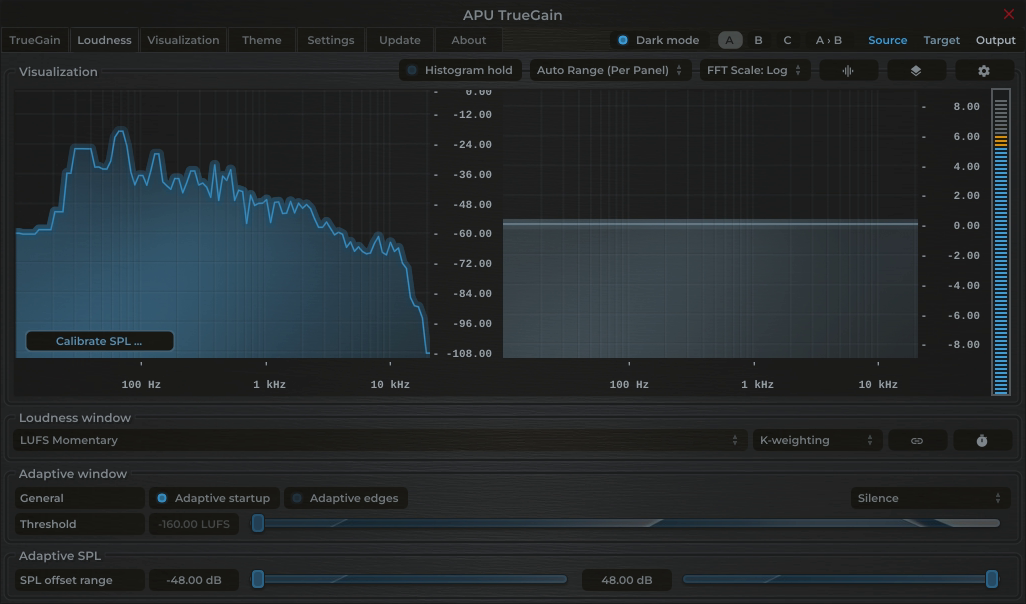Click the waveform icon button
The width and height of the screenshot is (1026, 604).
tap(848, 71)
